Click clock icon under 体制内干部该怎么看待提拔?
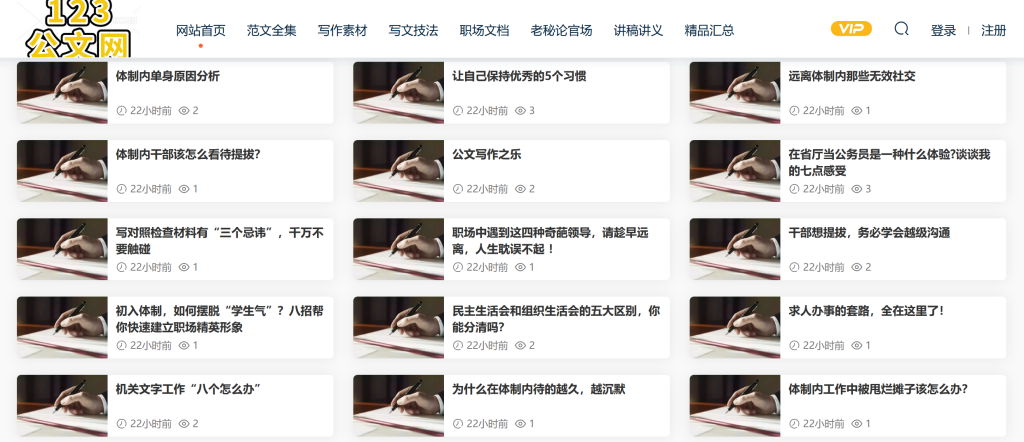1024x442 pixels. coord(121,189)
